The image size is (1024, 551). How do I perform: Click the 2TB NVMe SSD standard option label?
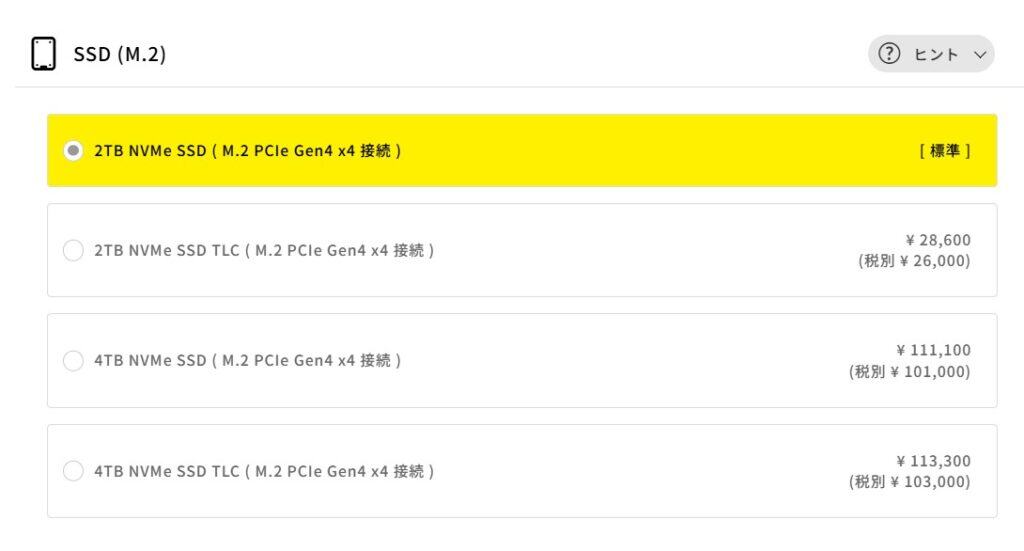pyautogui.click(x=248, y=151)
